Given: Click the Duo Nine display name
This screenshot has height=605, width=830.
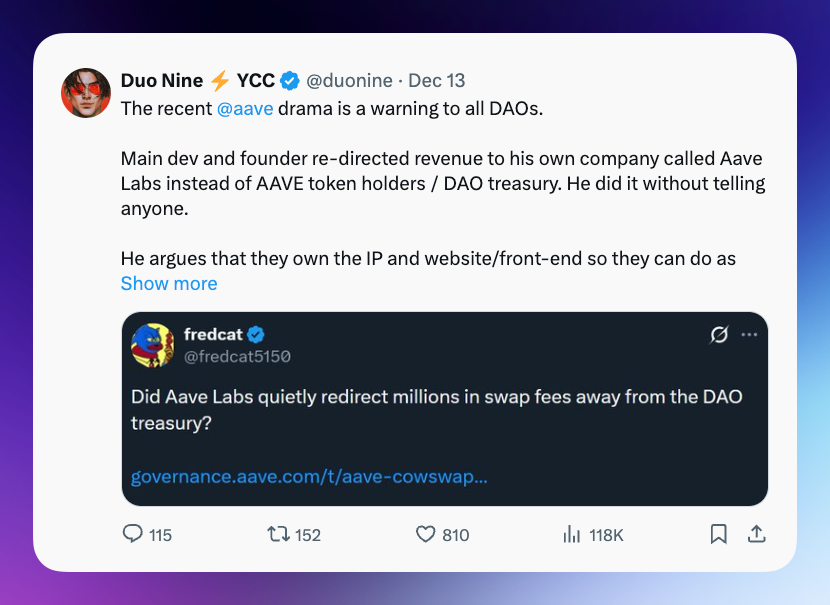Looking at the screenshot, I should tap(163, 80).
